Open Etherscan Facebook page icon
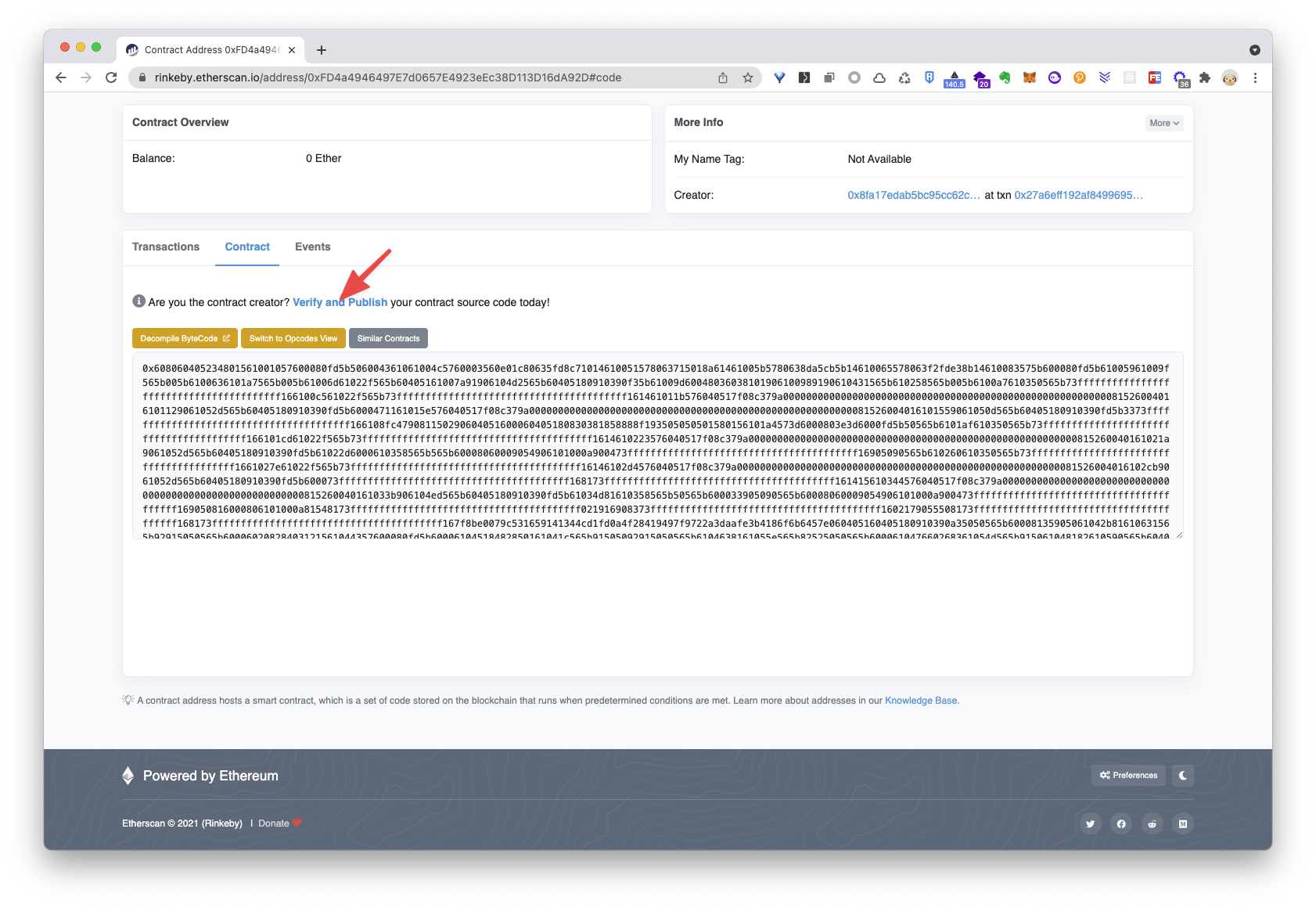Screen dimensions: 1316x908 1121,823
